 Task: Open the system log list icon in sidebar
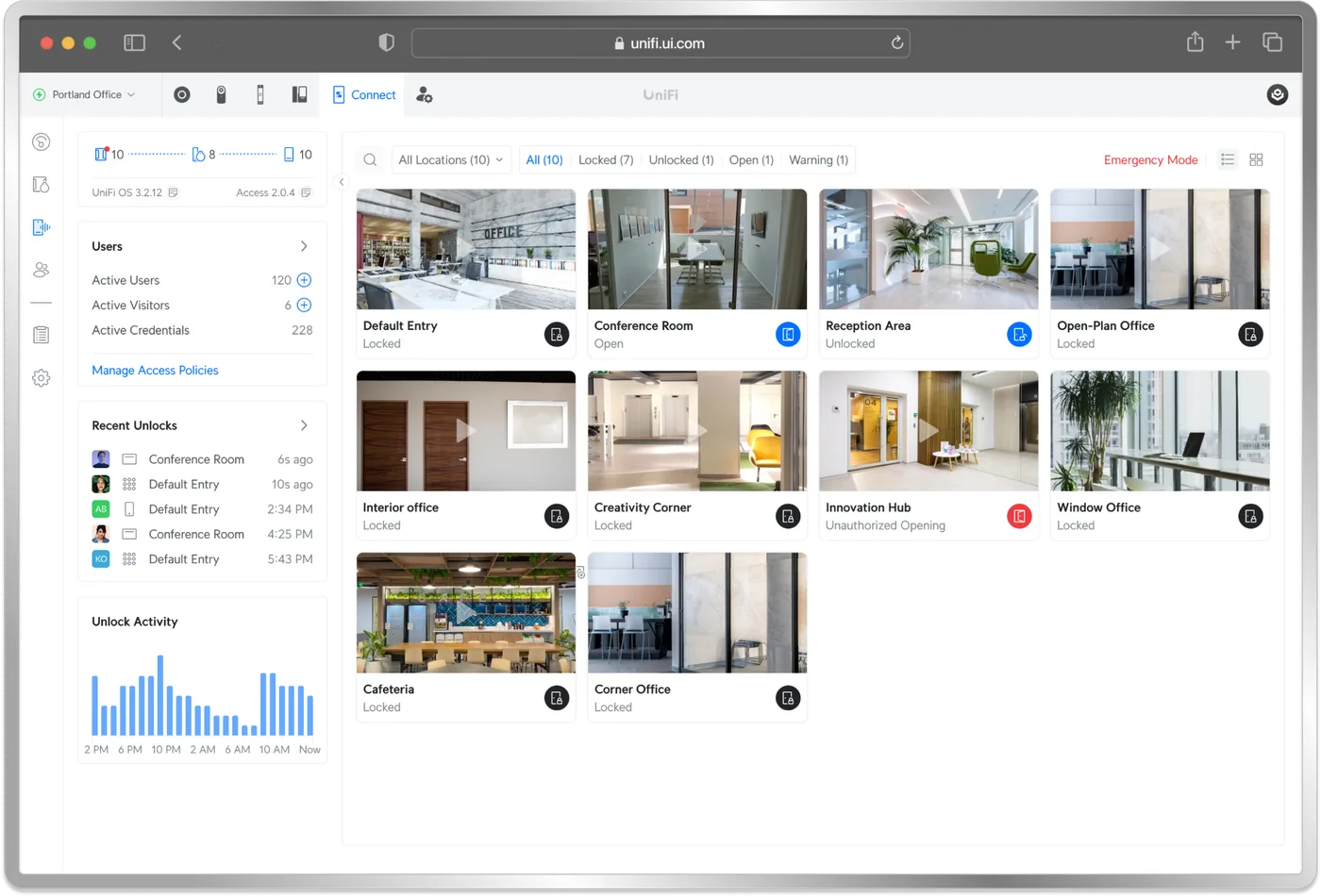click(x=41, y=335)
